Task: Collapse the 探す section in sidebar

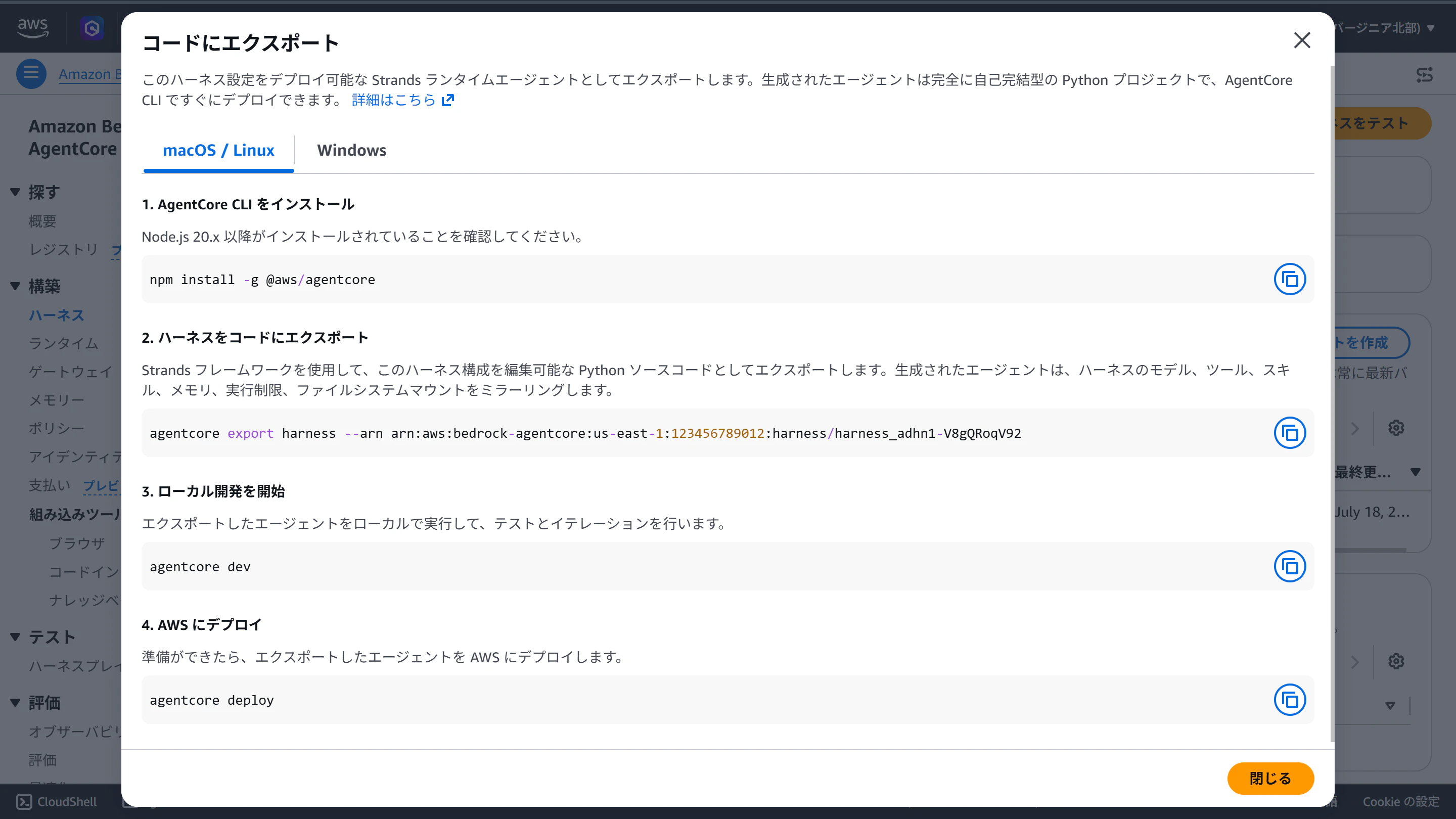Action: tap(15, 192)
